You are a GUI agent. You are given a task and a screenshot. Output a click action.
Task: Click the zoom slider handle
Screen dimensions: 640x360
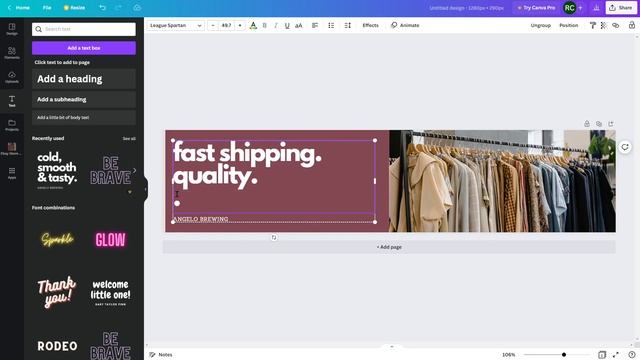(564, 355)
